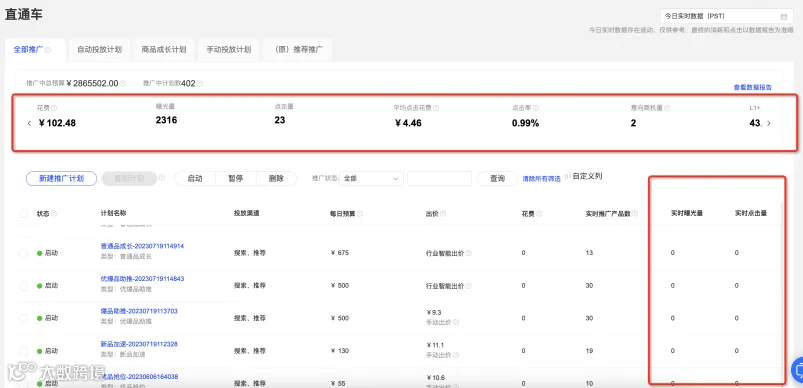Check the box for 爆品助推-20230719113703

pyautogui.click(x=24, y=318)
